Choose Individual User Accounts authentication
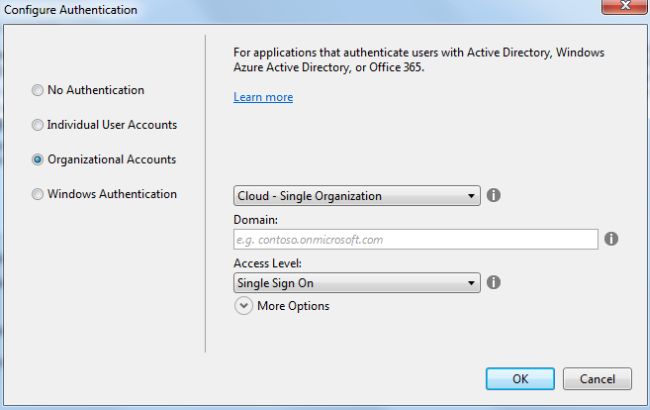This screenshot has width=650, height=410. (38, 125)
